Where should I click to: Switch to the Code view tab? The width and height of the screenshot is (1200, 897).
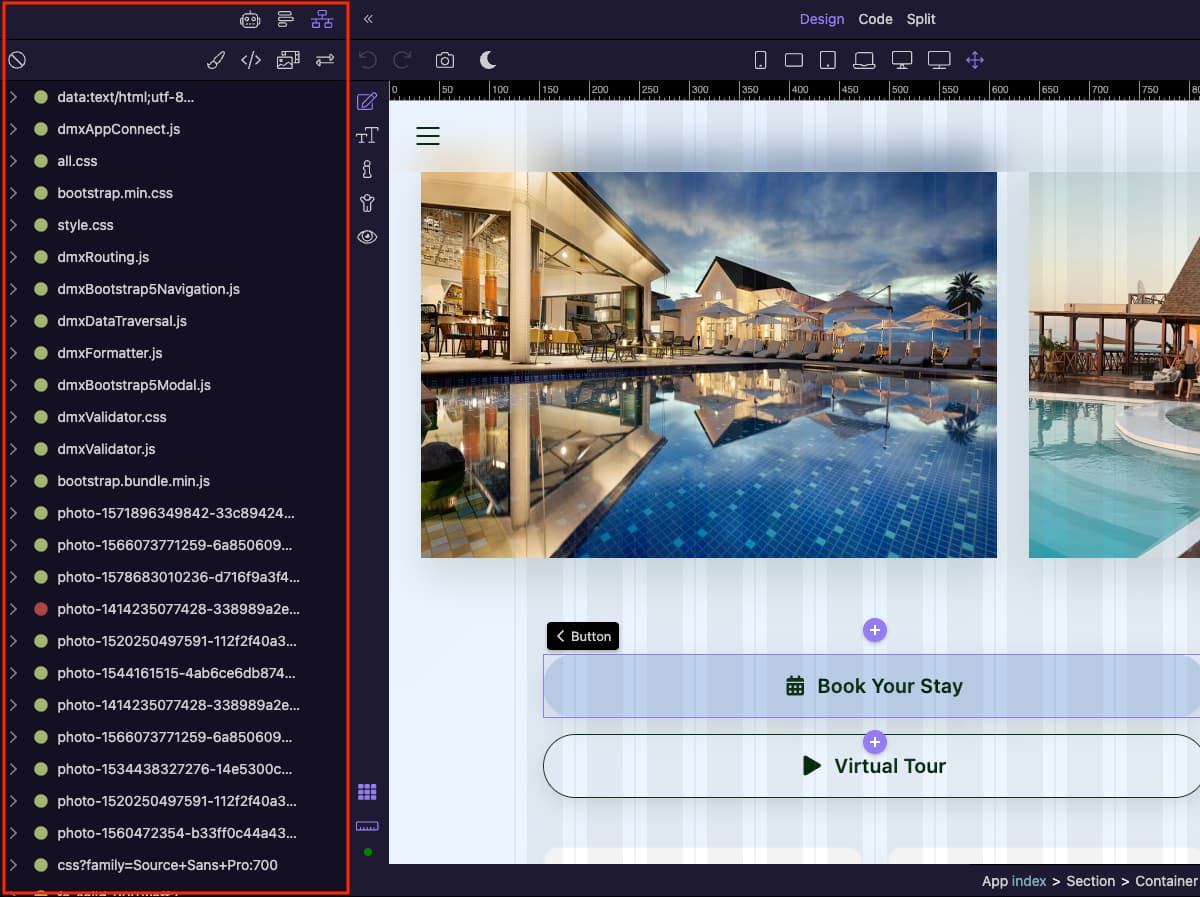tap(875, 19)
